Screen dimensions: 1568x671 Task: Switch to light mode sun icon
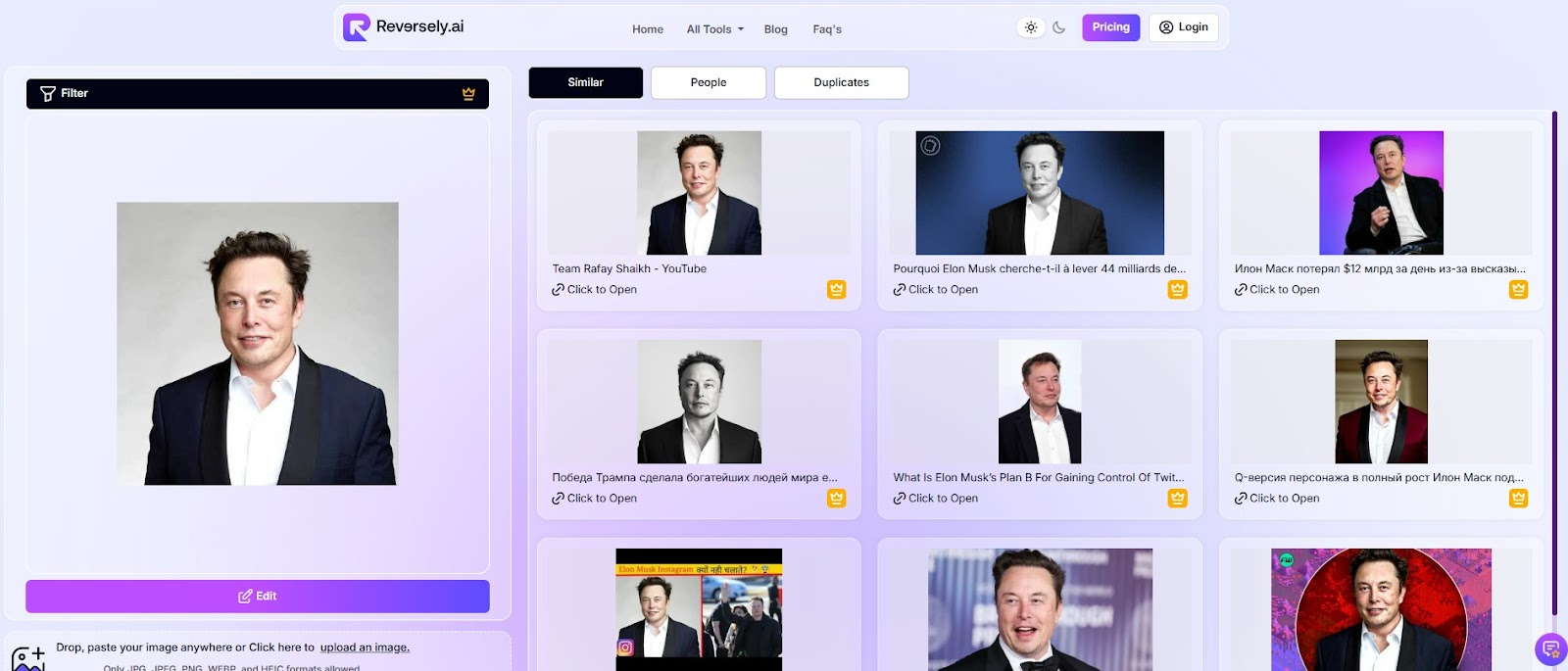[1031, 27]
